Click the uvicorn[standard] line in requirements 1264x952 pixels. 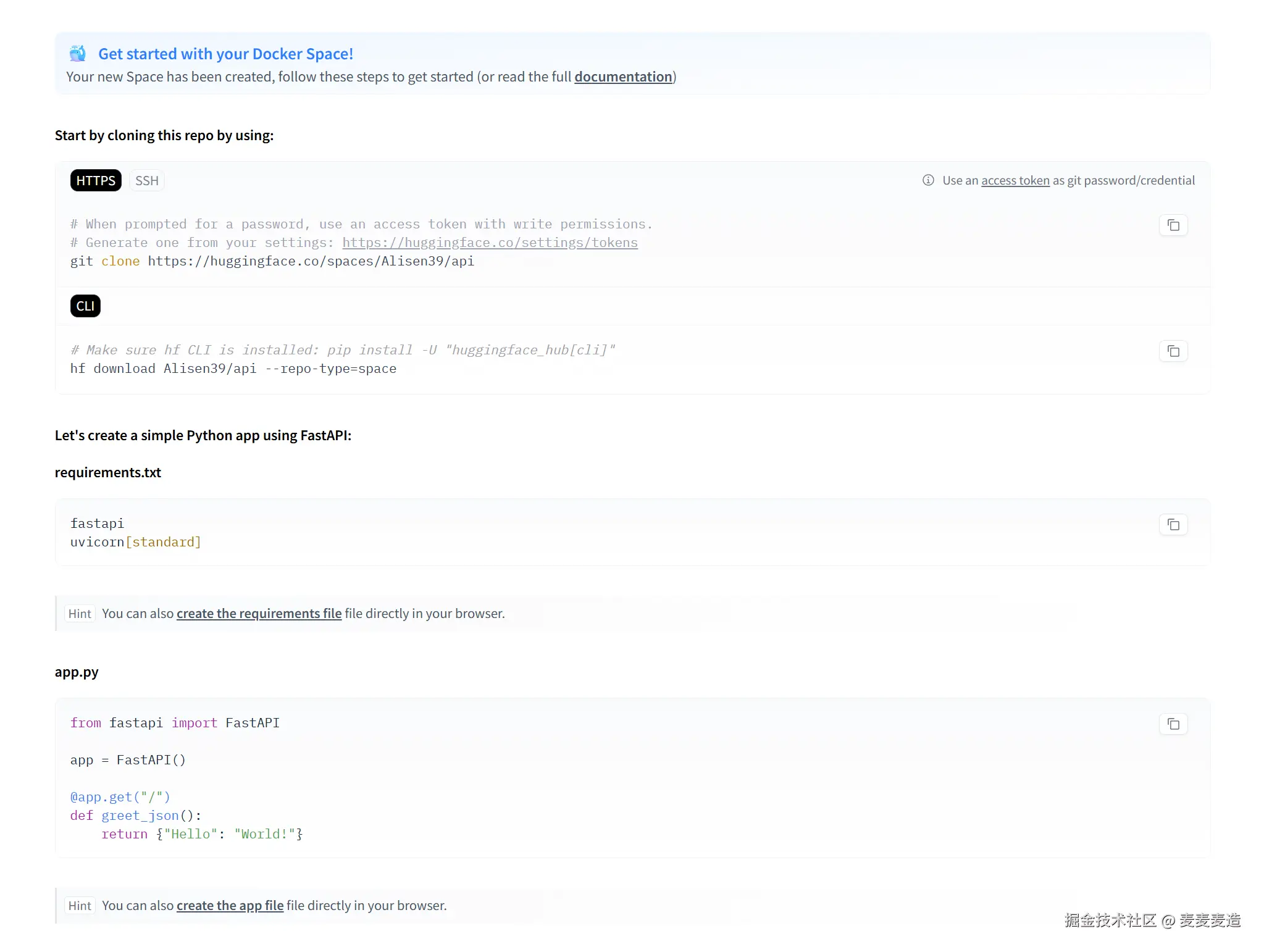tap(135, 542)
